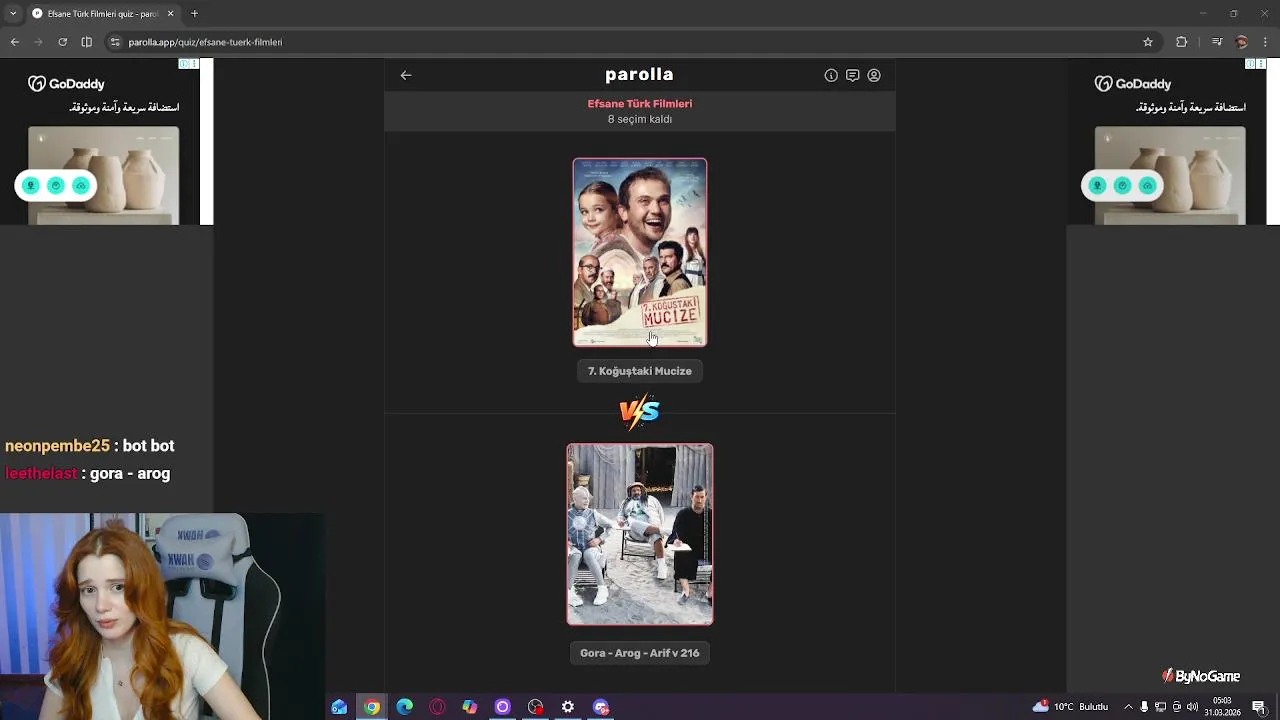Open the Chrome three-dot menu
Image resolution: width=1280 pixels, height=720 pixels.
point(1266,42)
